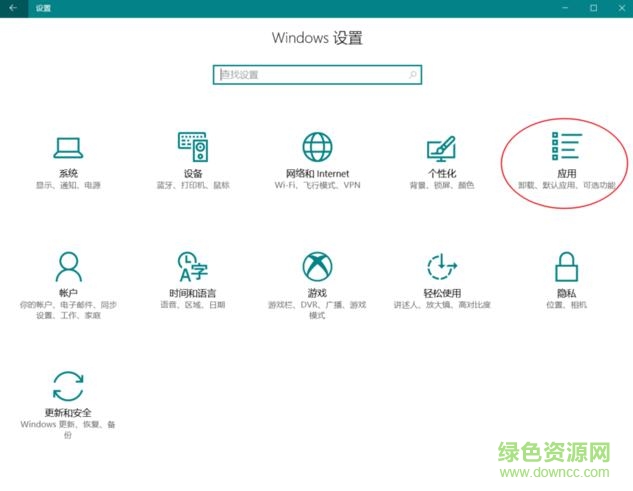Select the 帐户 label
633x491 pixels.
(x=68, y=293)
